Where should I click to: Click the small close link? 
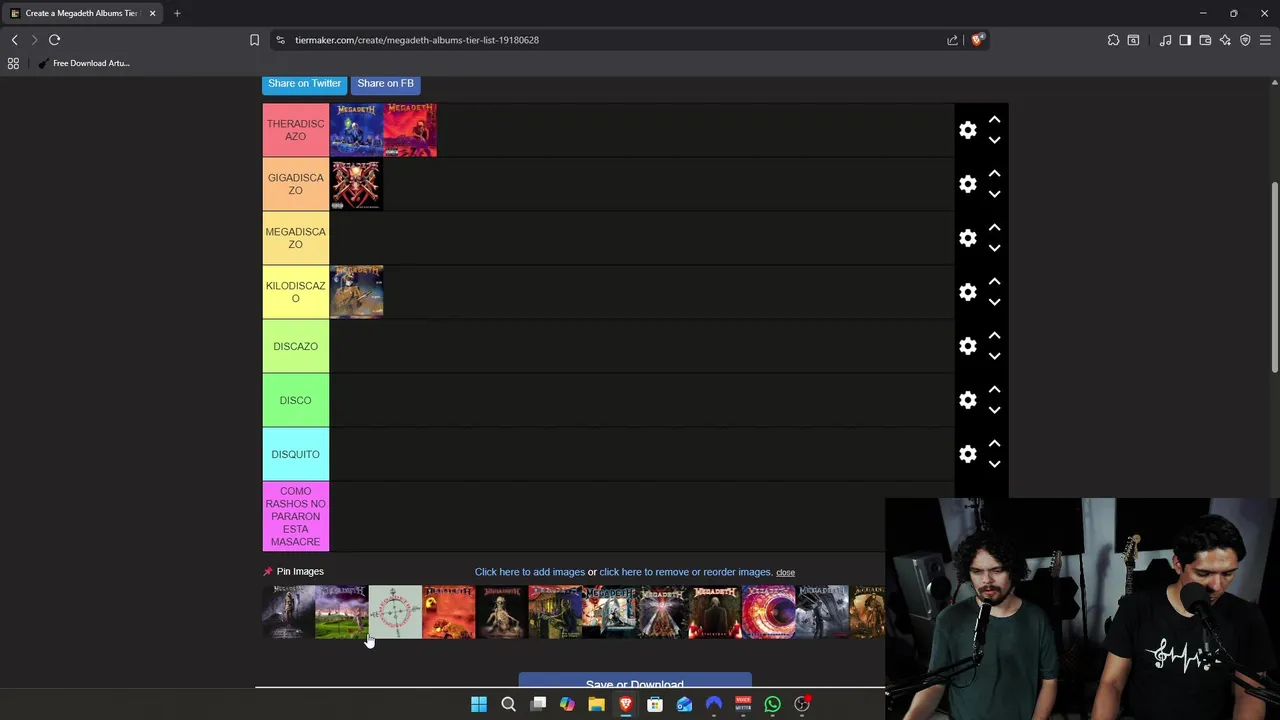point(785,573)
